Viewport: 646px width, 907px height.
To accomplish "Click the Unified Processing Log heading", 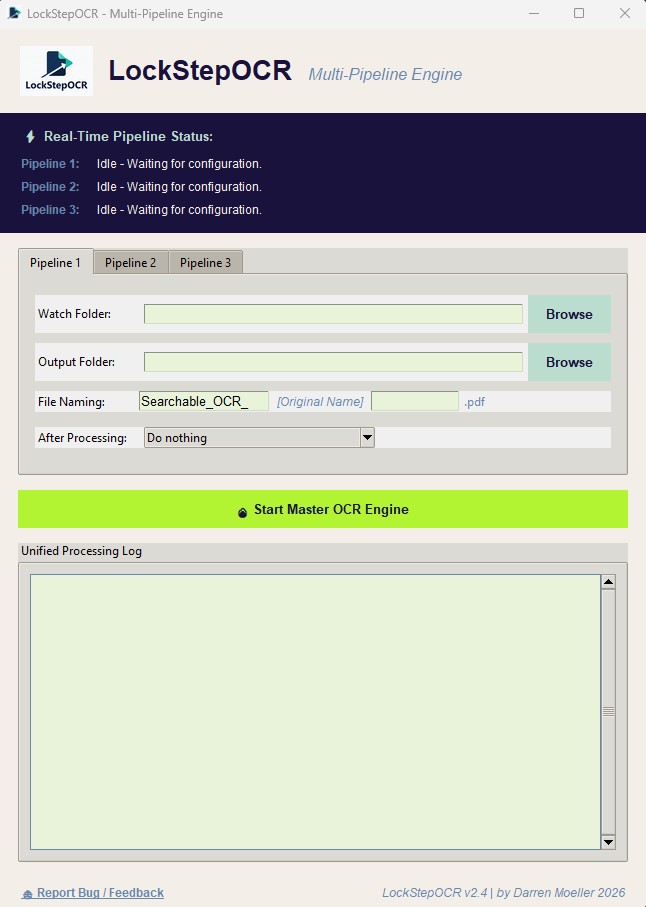I will (82, 551).
